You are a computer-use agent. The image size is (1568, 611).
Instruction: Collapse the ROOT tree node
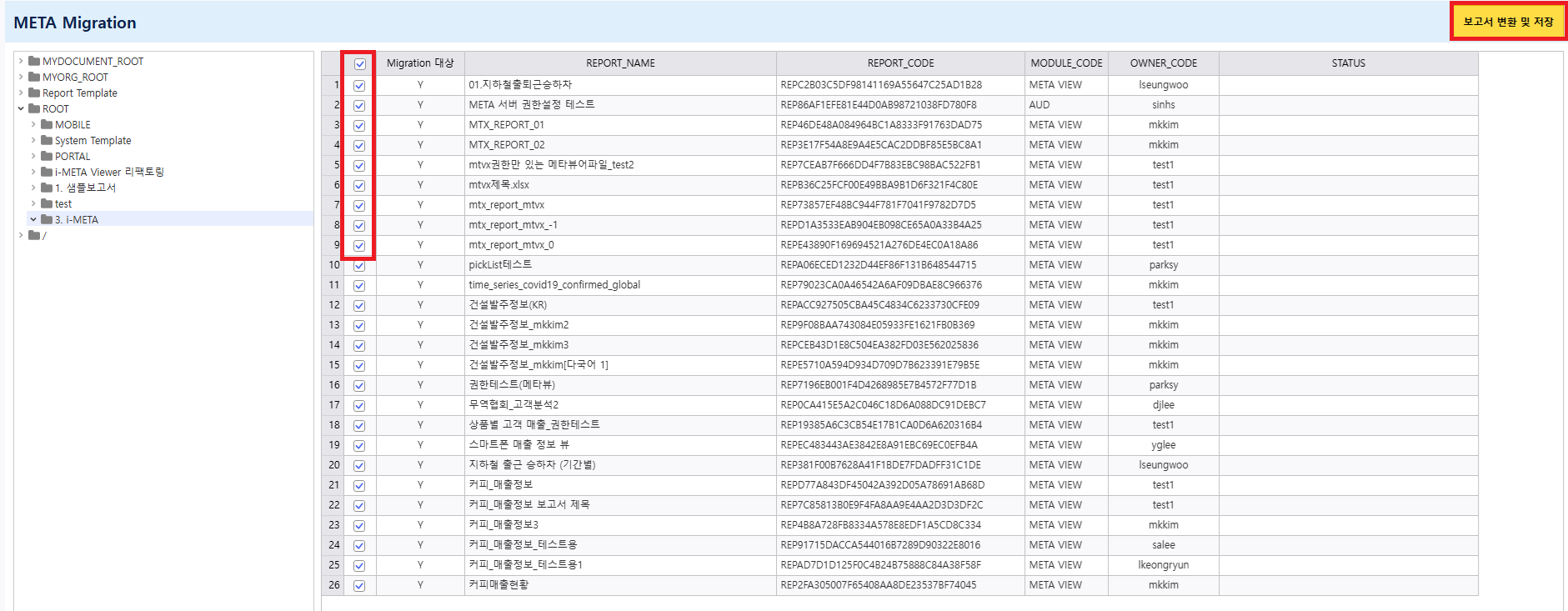pyautogui.click(x=21, y=108)
